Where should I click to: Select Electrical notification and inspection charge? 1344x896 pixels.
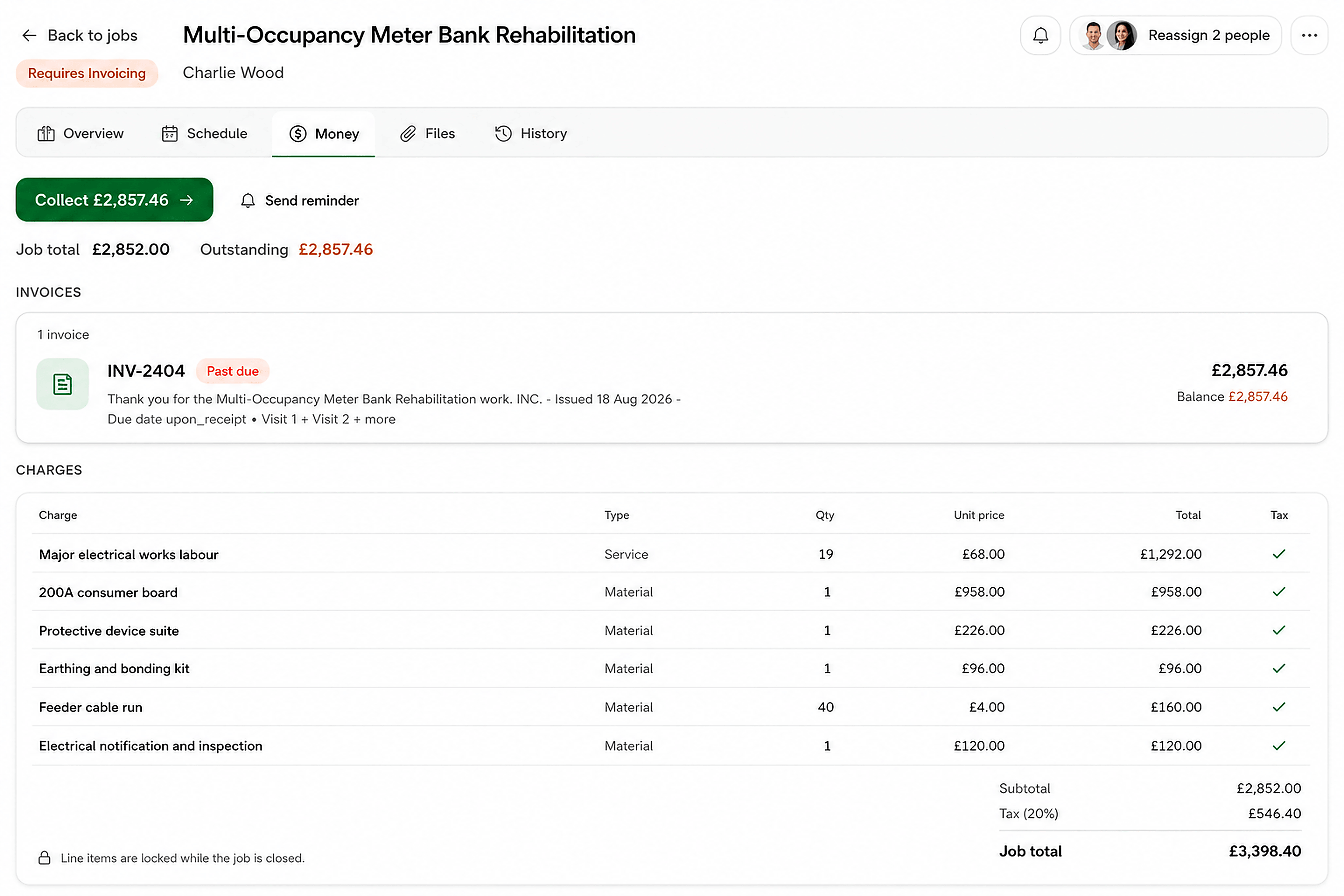tap(671, 745)
